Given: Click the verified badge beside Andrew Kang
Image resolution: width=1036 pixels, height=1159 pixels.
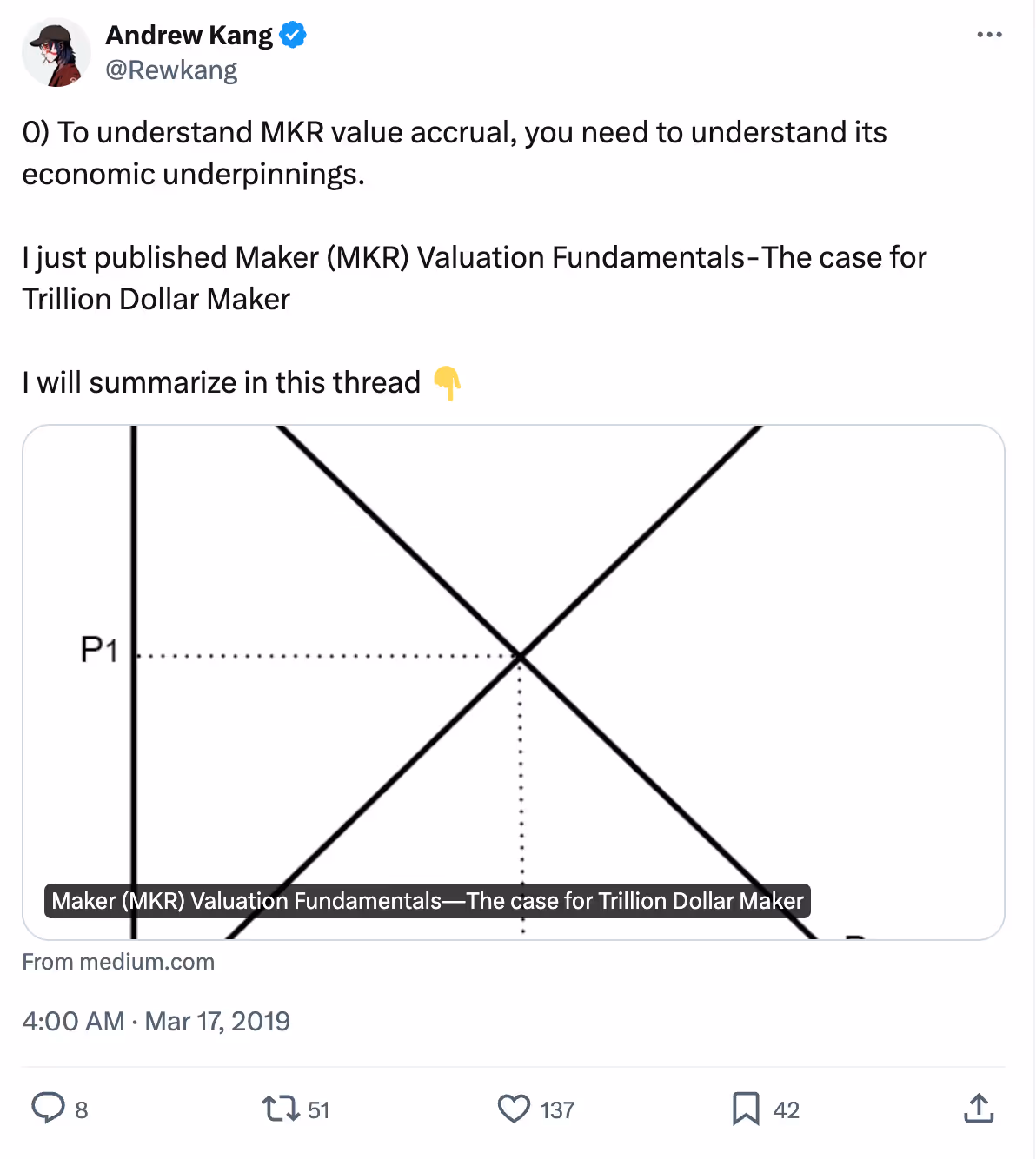Looking at the screenshot, I should [x=293, y=35].
